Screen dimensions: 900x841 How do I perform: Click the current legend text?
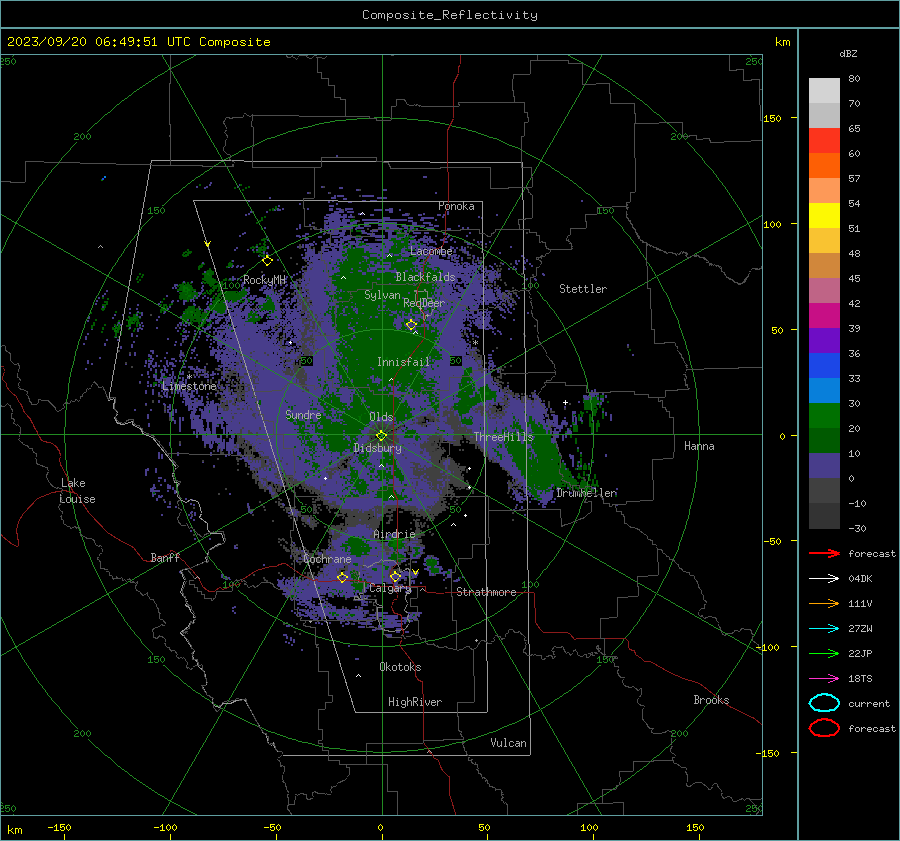tap(869, 703)
